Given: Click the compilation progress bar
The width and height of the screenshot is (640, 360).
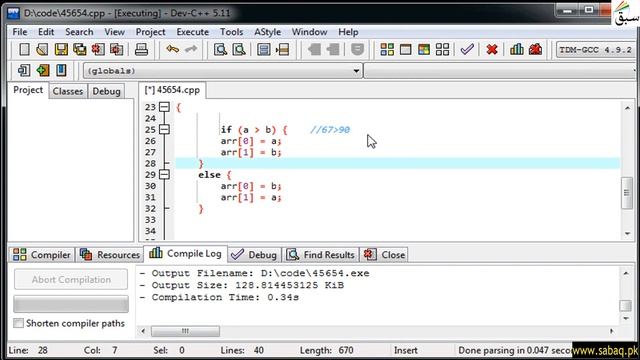Looking at the screenshot, I should pyautogui.click(x=71, y=304).
